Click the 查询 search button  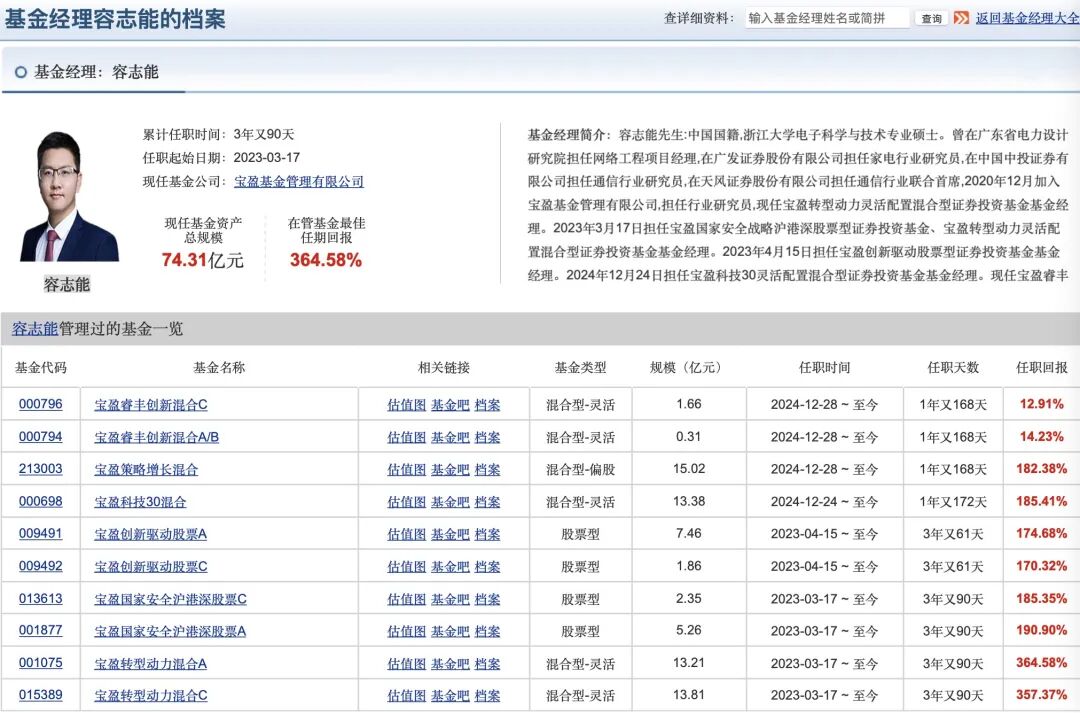click(931, 19)
